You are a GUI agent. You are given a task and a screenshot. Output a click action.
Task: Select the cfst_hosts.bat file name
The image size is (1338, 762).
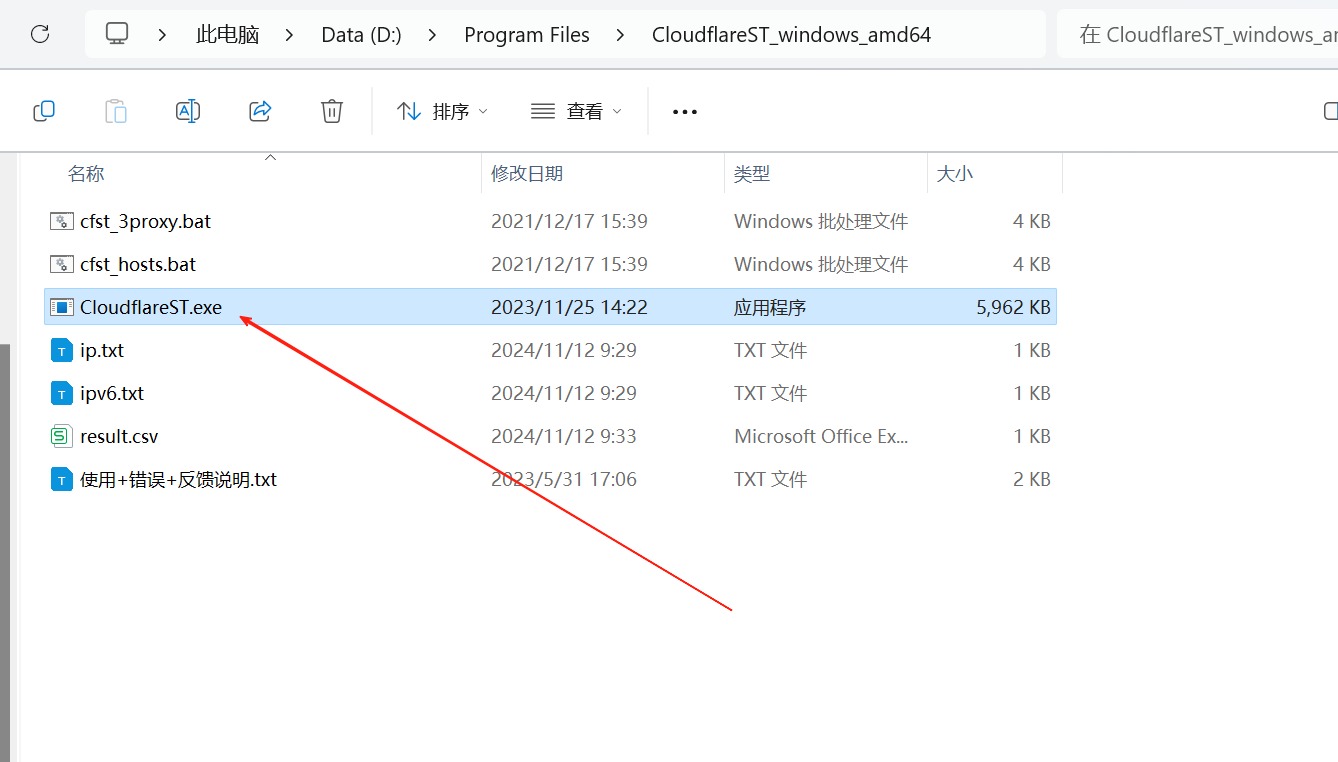coord(138,264)
